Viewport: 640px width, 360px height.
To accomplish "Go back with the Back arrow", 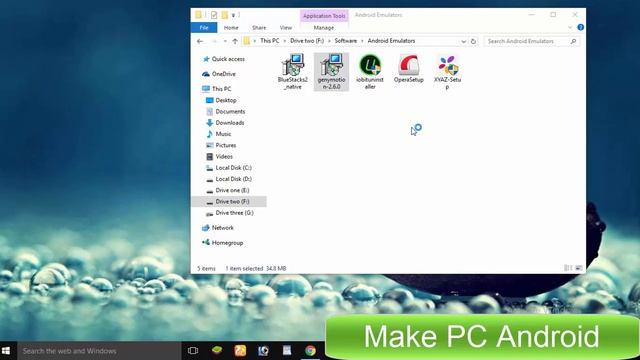I will 200,41.
